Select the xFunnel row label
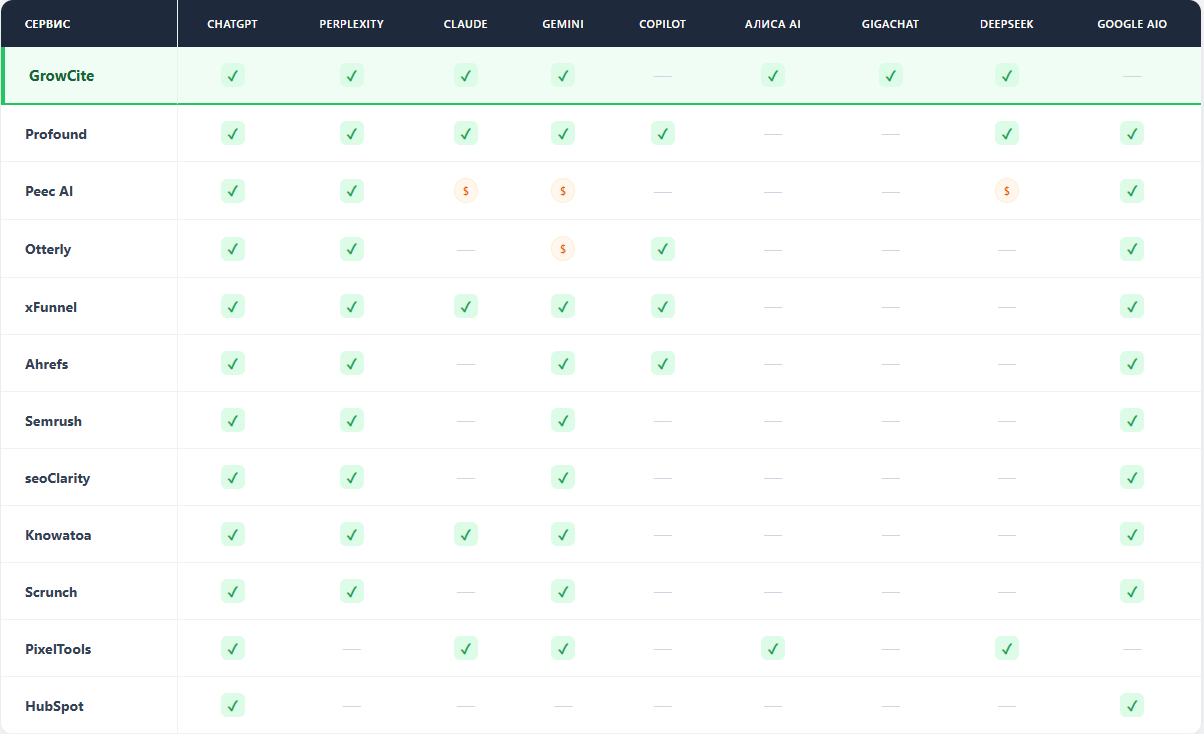Image resolution: width=1204 pixels, height=734 pixels. tap(51, 307)
